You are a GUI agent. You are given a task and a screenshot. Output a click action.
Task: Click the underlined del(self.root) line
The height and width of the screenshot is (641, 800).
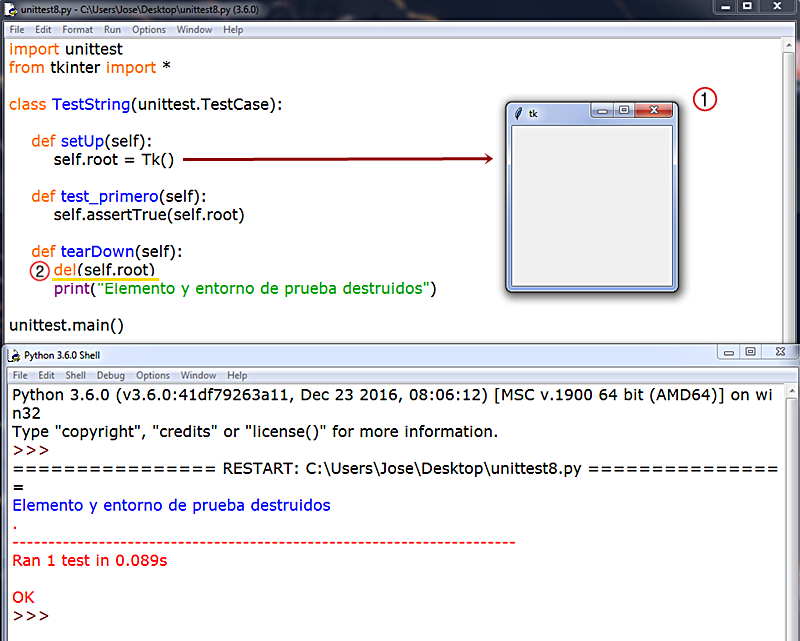coord(106,270)
